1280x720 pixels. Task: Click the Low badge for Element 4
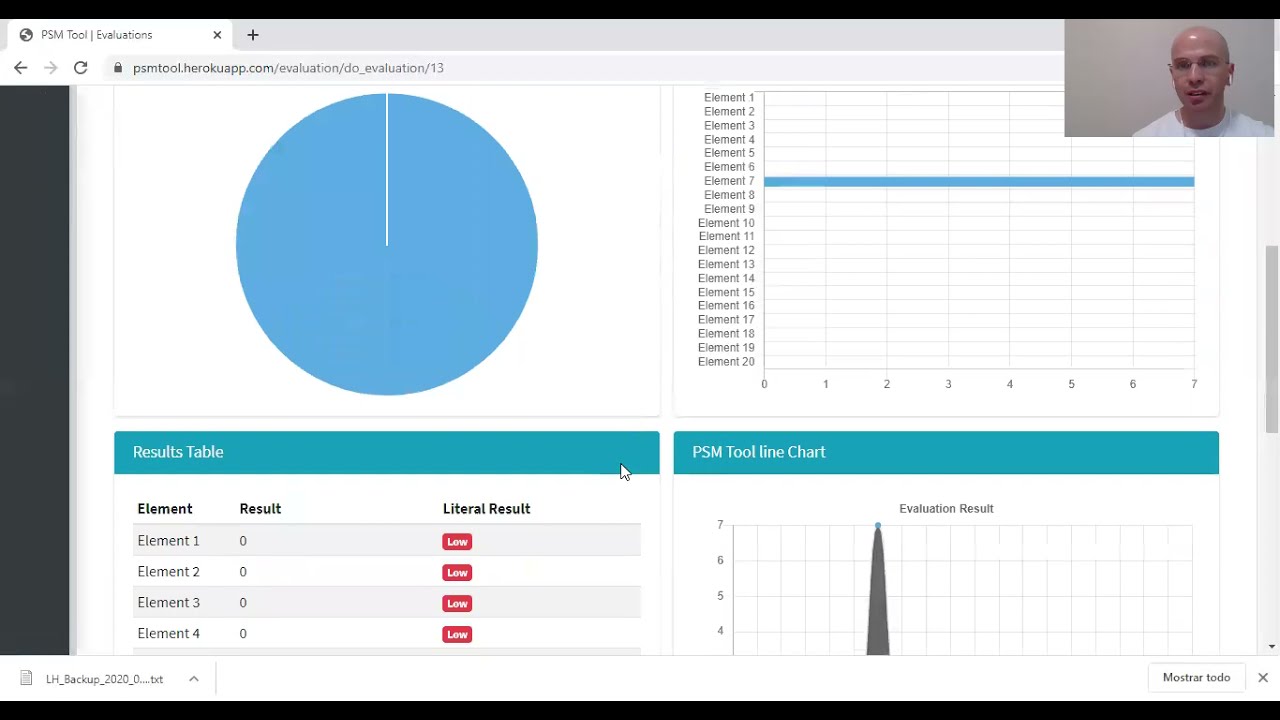click(x=457, y=635)
